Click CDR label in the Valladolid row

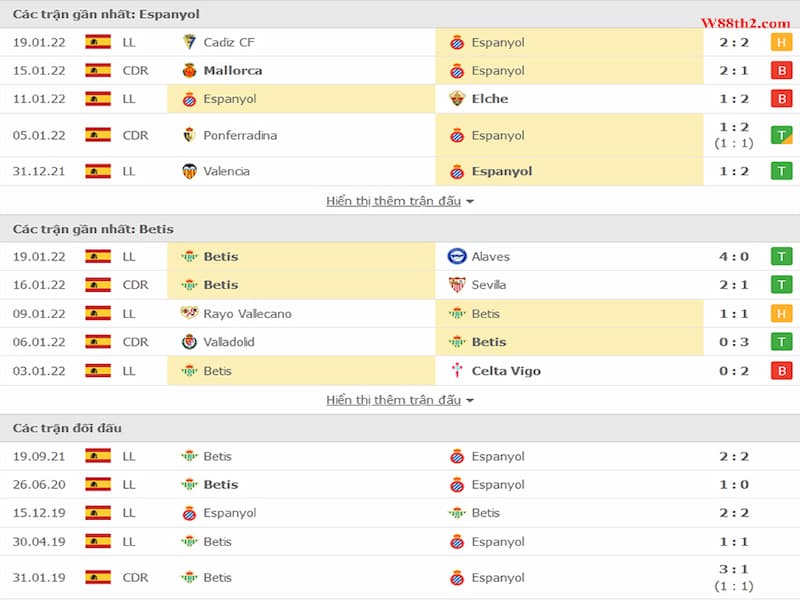pos(135,342)
